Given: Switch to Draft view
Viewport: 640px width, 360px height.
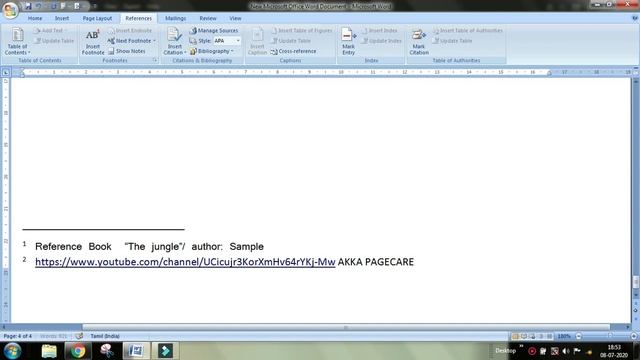Looking at the screenshot, I should (550, 336).
